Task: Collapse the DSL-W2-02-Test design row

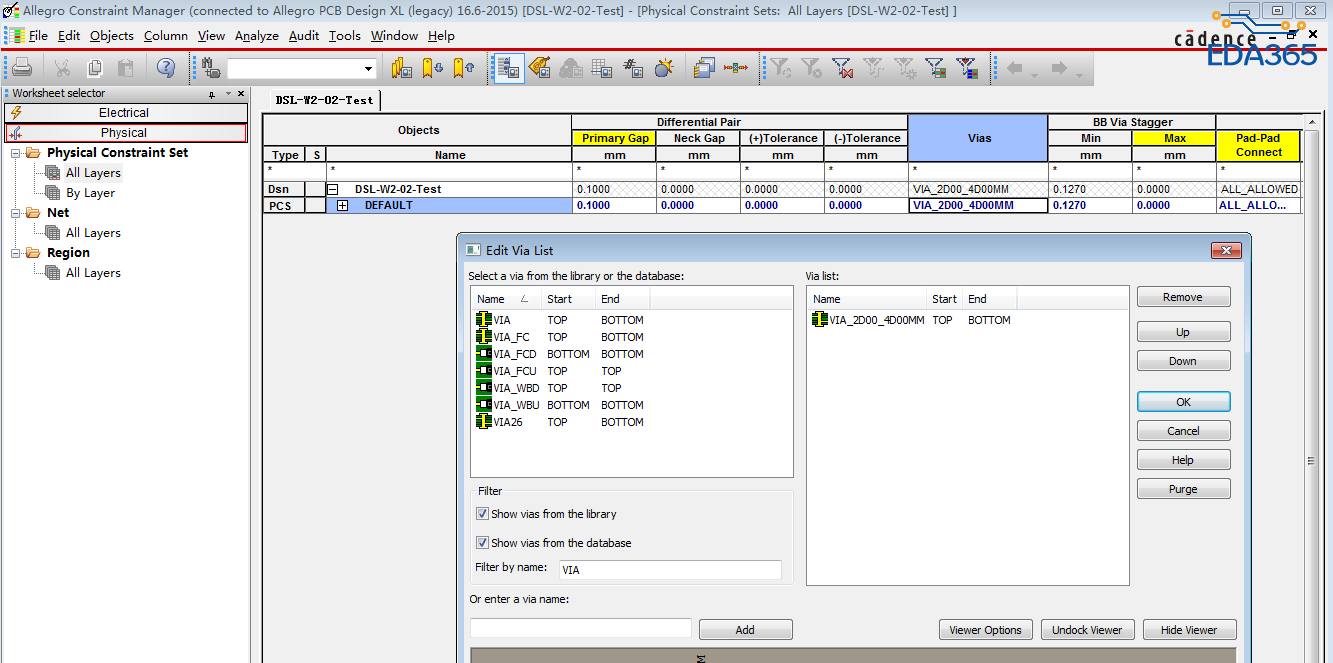Action: point(333,189)
